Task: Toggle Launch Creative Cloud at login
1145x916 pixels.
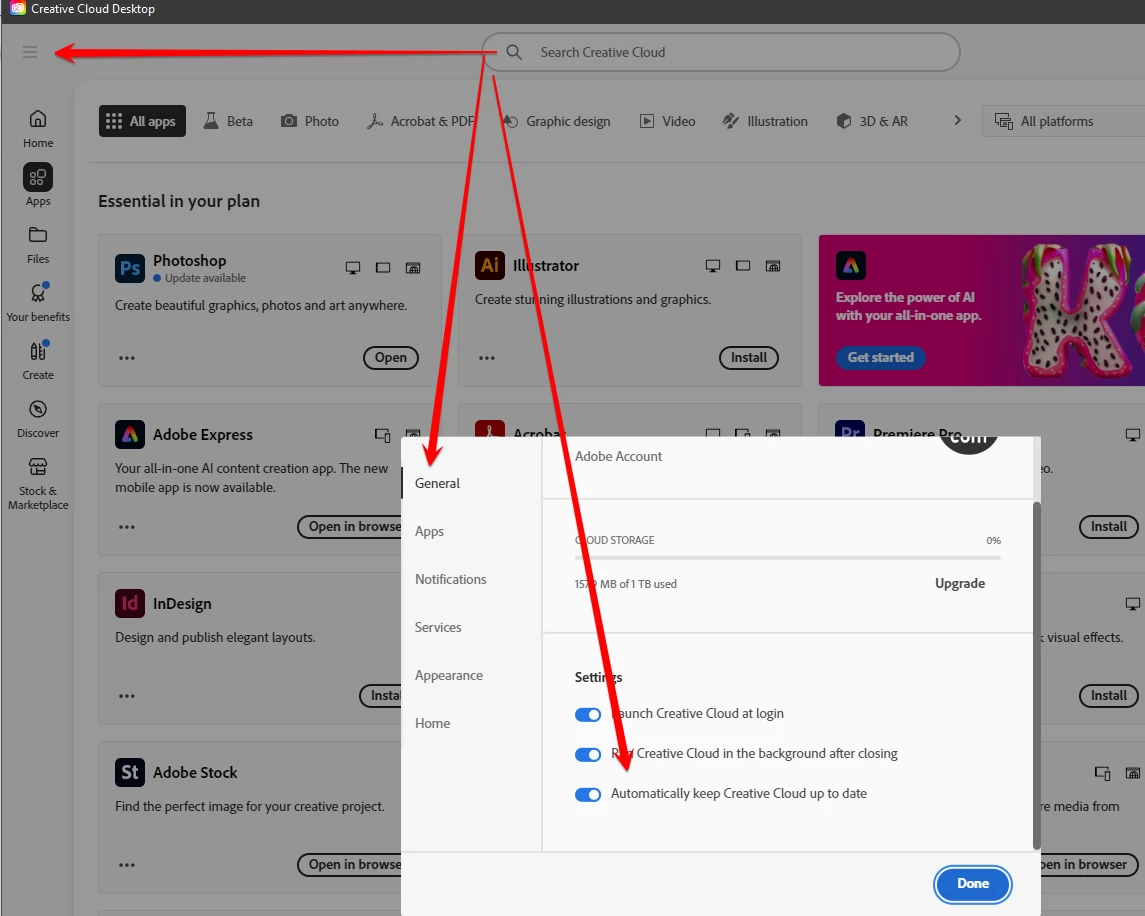Action: click(588, 714)
